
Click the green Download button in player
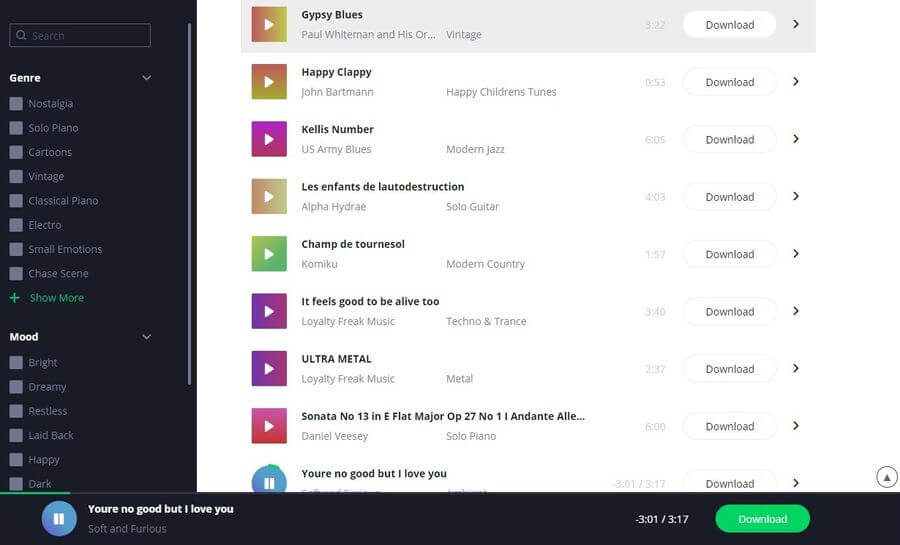[762, 519]
